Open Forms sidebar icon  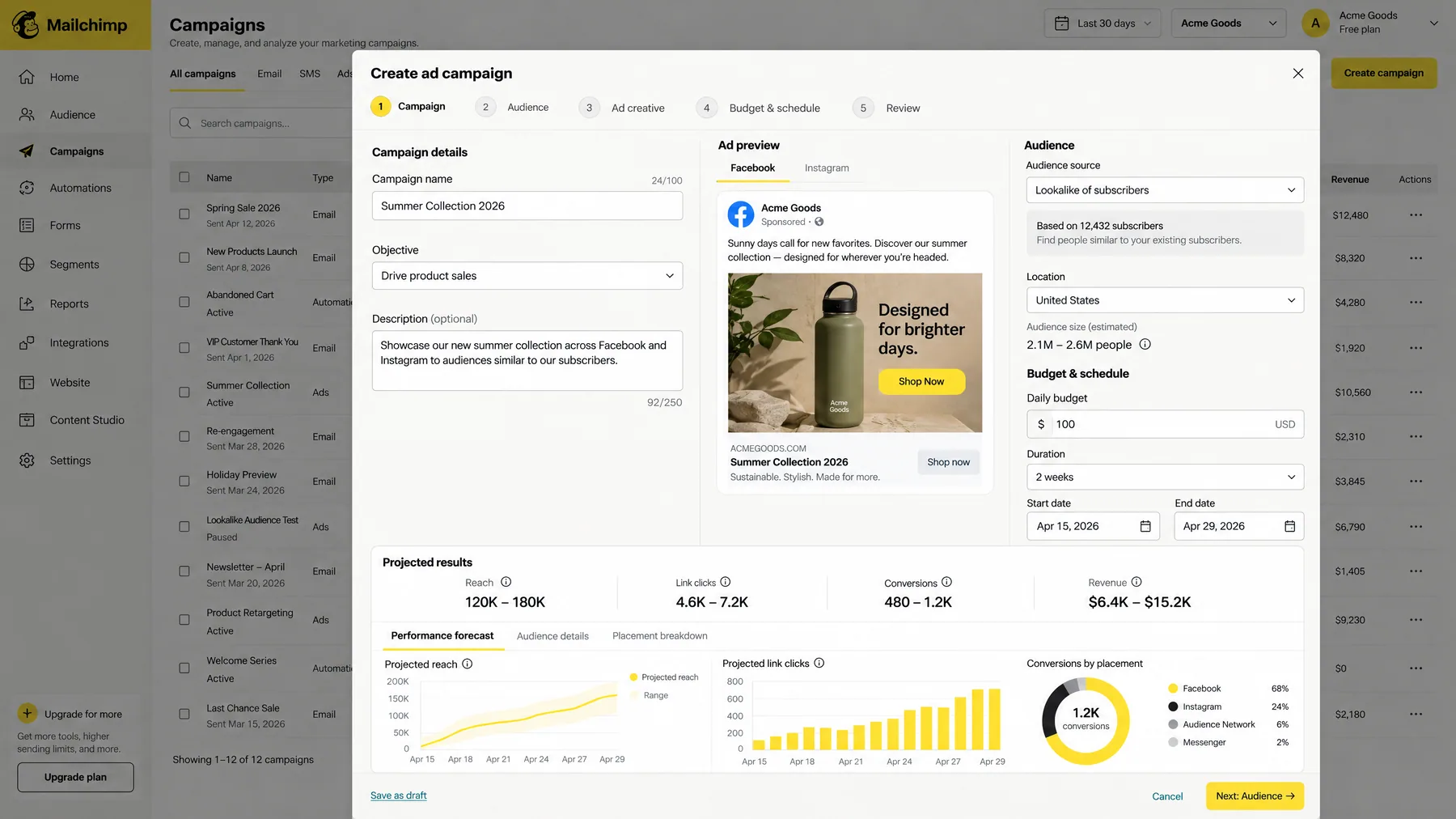point(27,225)
